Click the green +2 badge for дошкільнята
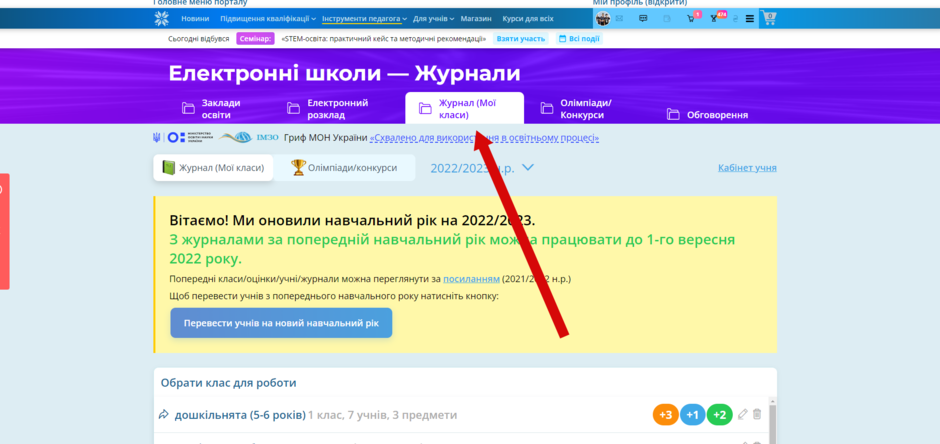The image size is (940, 444). coord(719,415)
